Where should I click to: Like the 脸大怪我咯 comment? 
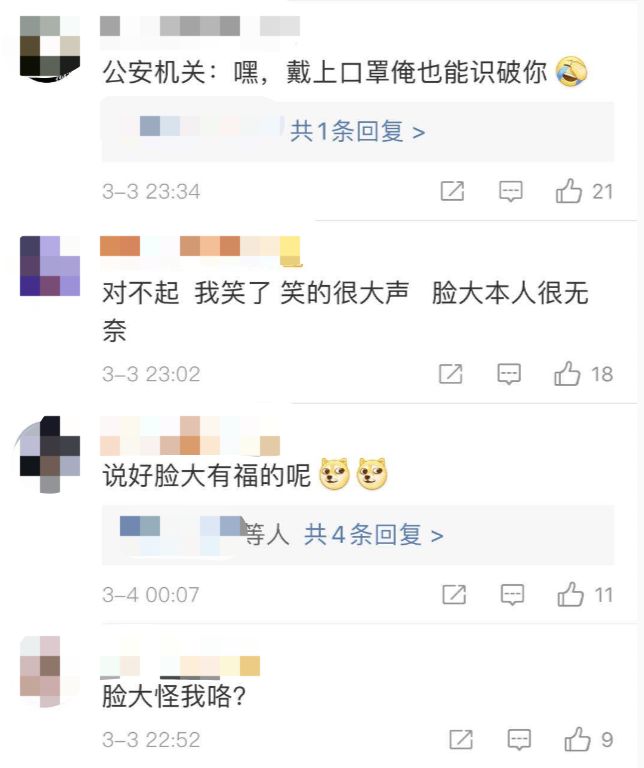coord(577,739)
